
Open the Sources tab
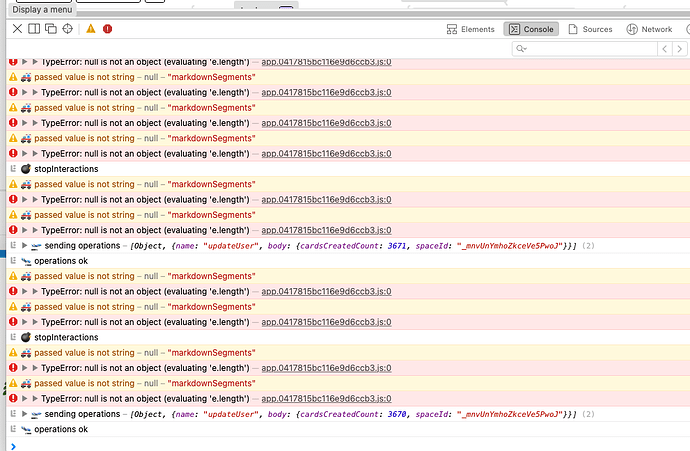[x=589, y=29]
